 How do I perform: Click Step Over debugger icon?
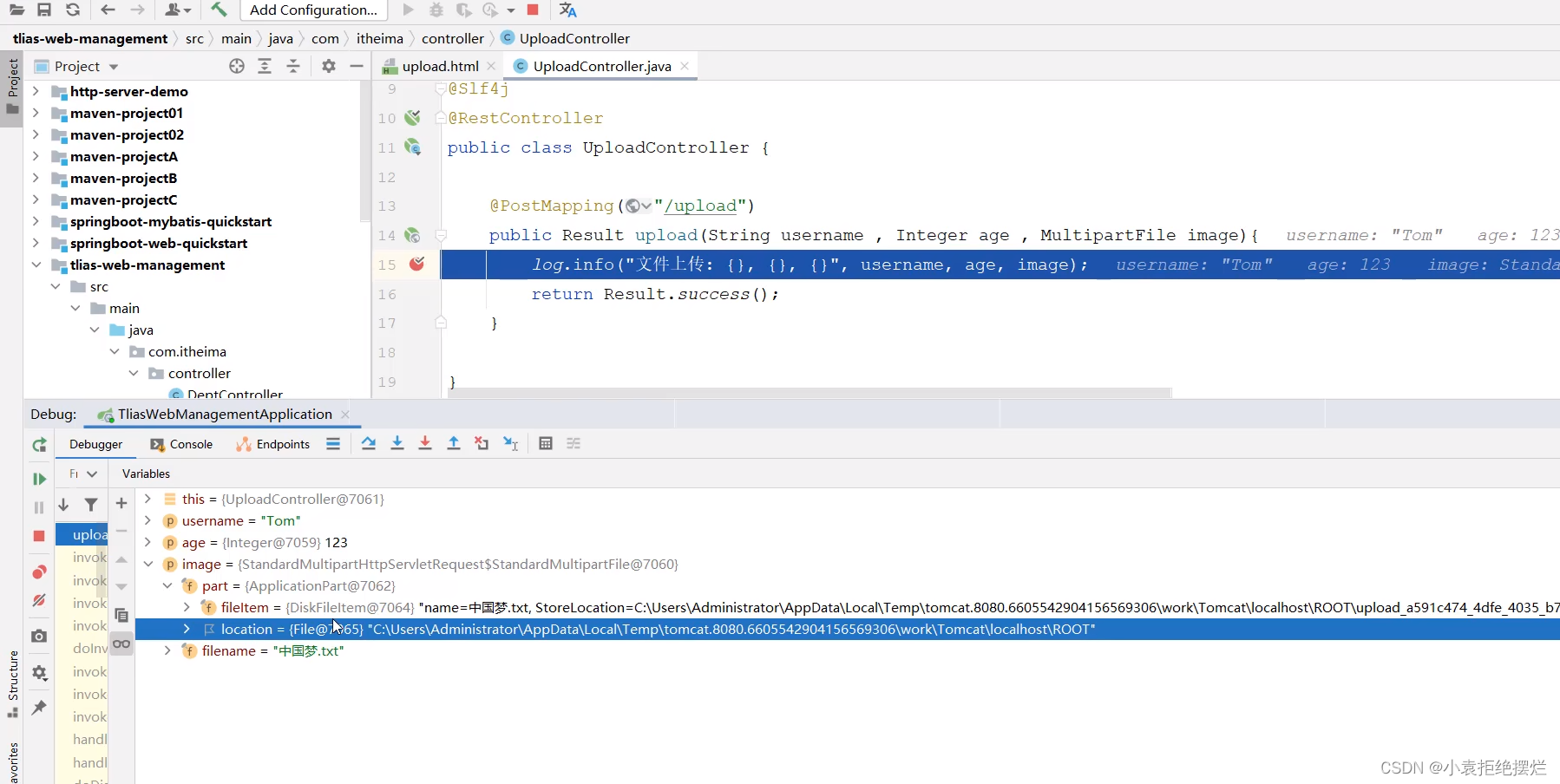369,443
